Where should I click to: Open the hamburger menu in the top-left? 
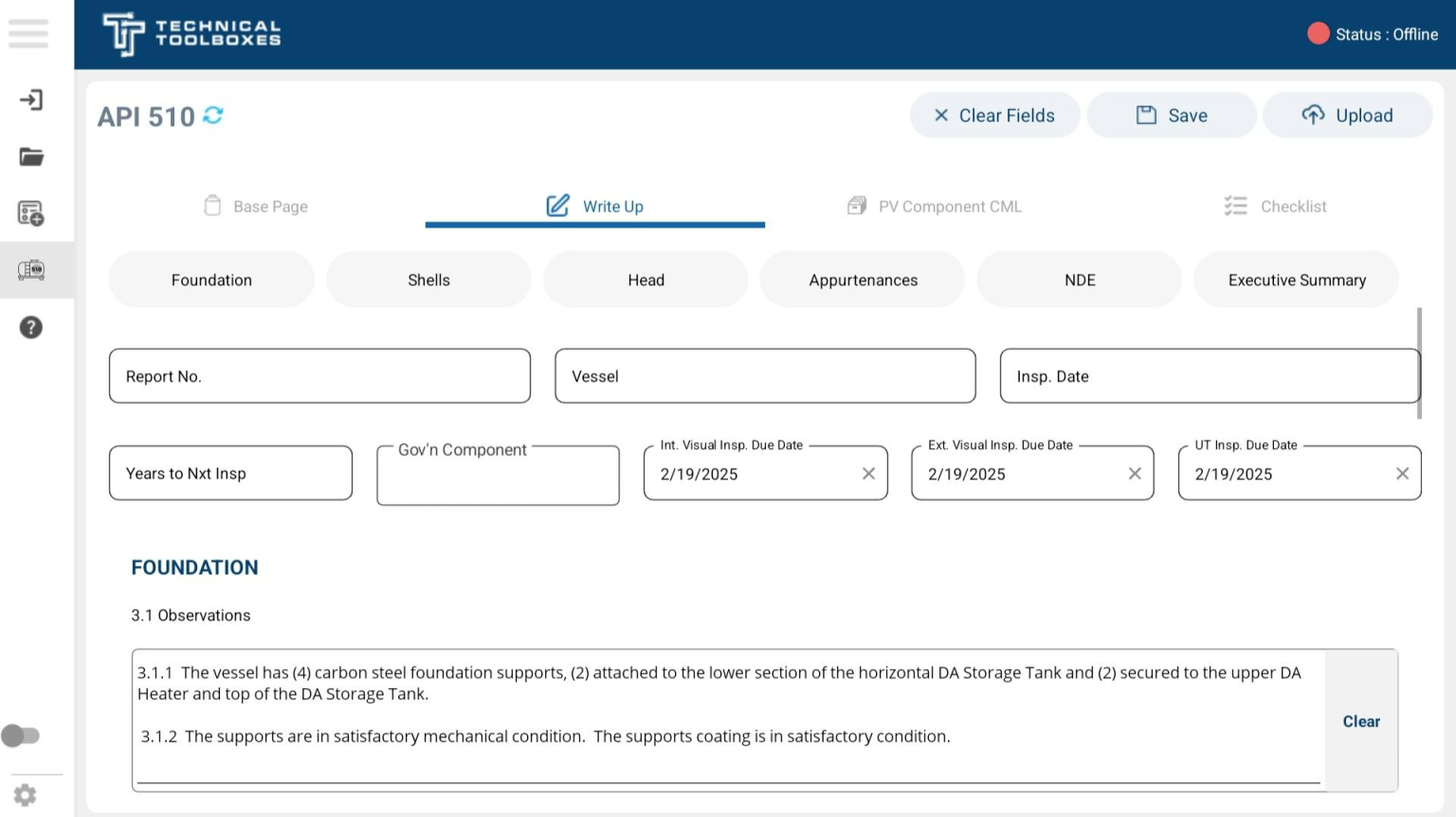28,33
